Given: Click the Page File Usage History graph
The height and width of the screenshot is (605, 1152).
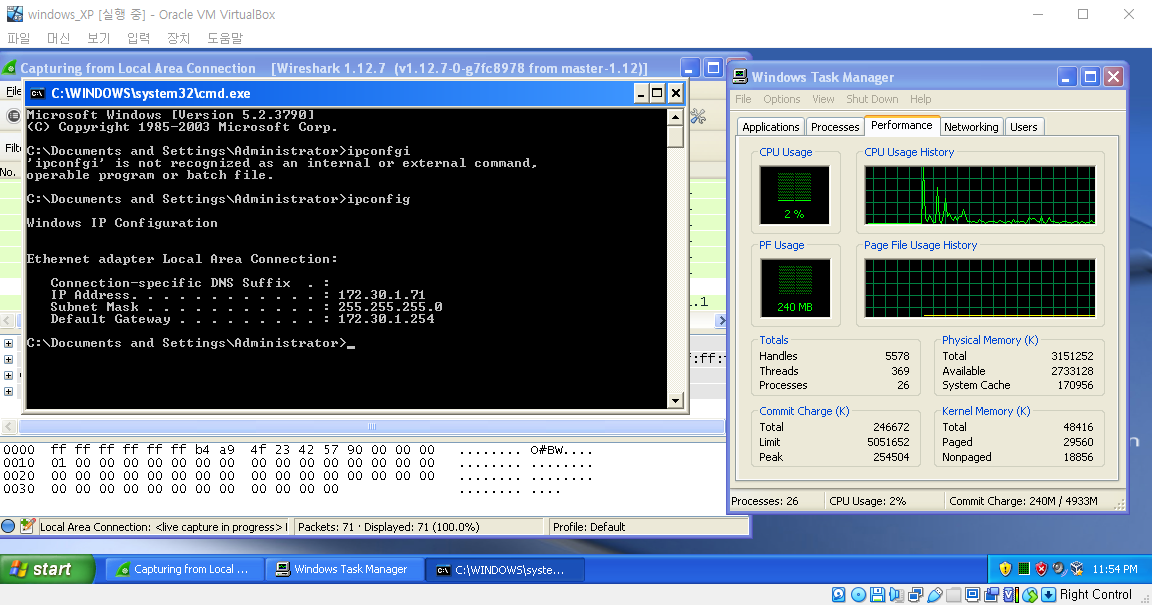Looking at the screenshot, I should point(979,287).
